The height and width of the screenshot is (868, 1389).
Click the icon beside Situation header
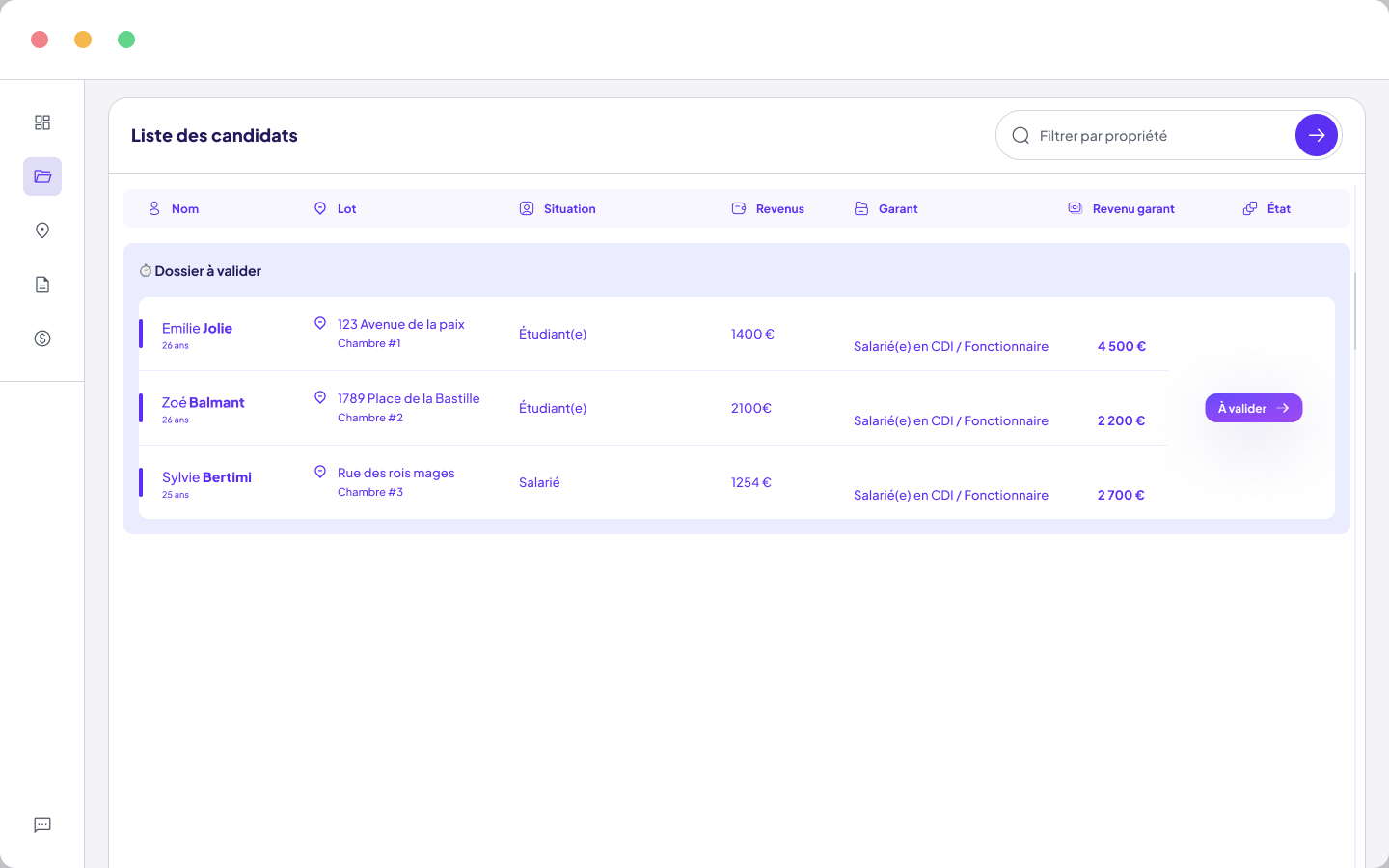527,208
